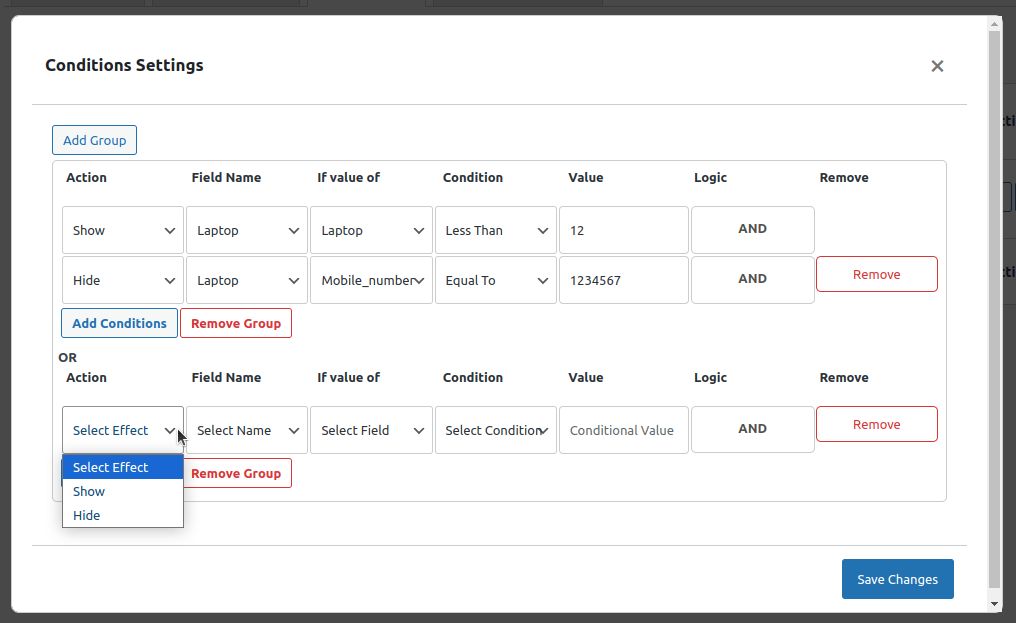Open the Less Than condition dropdown
The image size is (1016, 623).
tap(496, 230)
